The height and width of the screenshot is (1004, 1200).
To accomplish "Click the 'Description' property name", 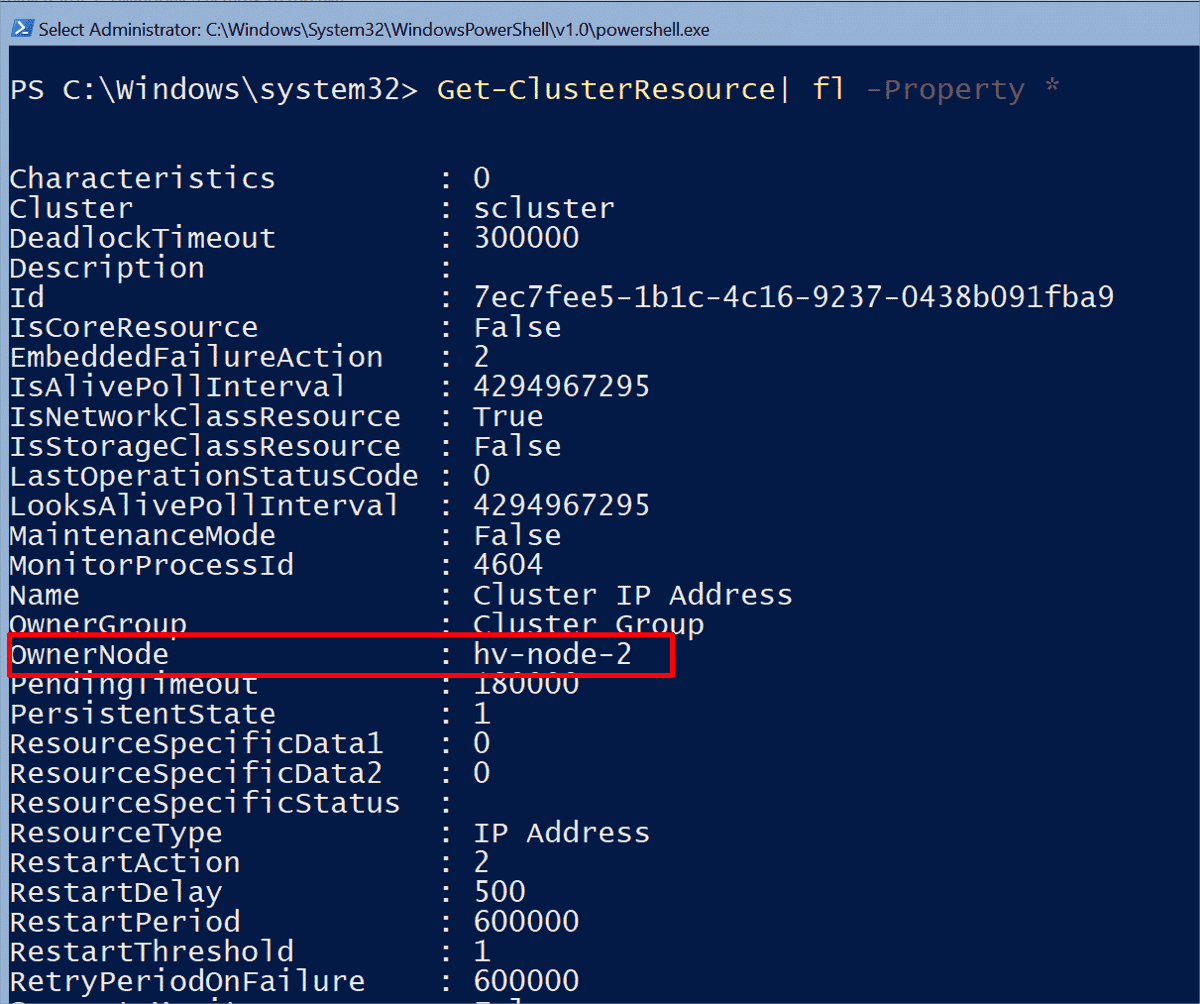I will [x=107, y=268].
